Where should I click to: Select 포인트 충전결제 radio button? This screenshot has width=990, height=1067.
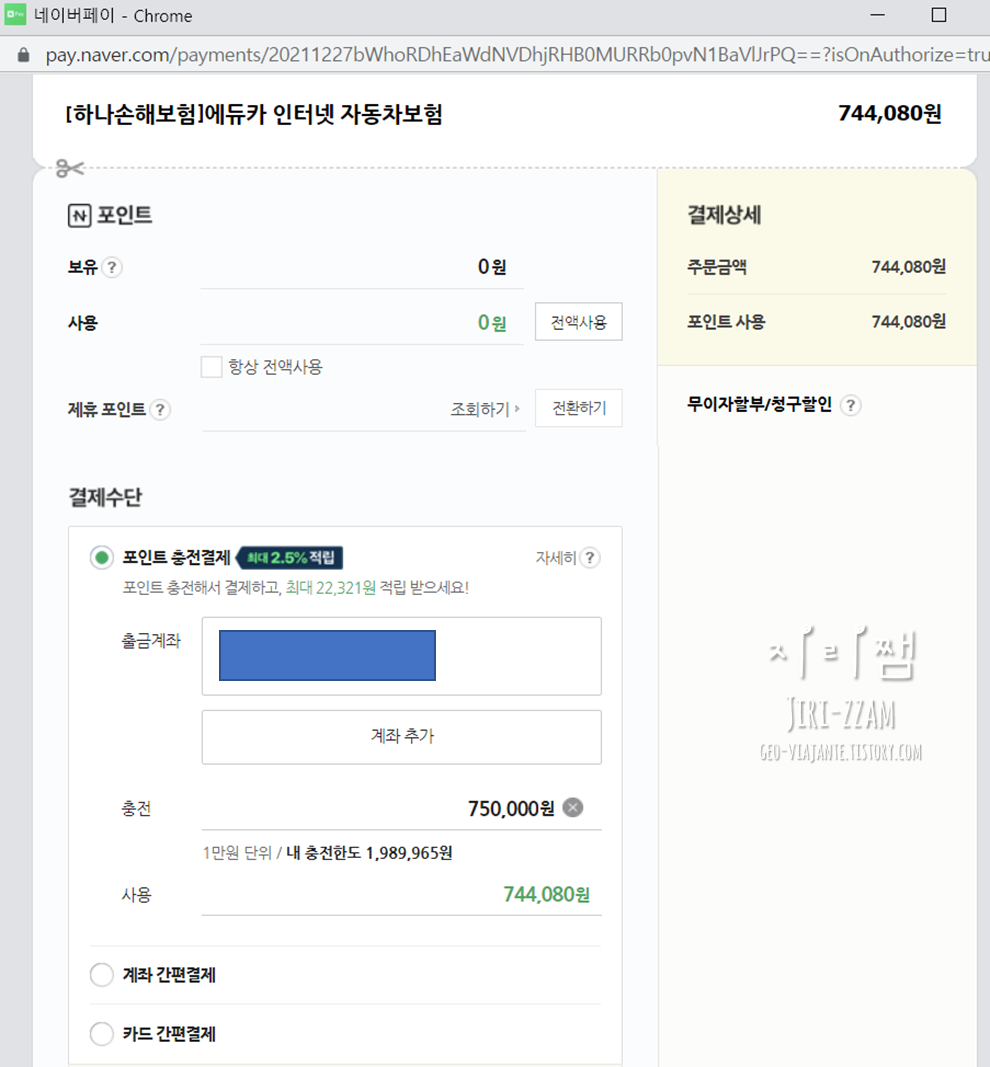pos(102,558)
